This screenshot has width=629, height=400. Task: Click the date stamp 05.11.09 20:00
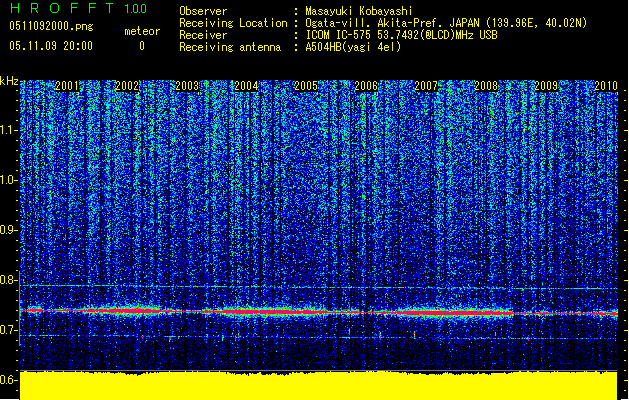(51, 46)
